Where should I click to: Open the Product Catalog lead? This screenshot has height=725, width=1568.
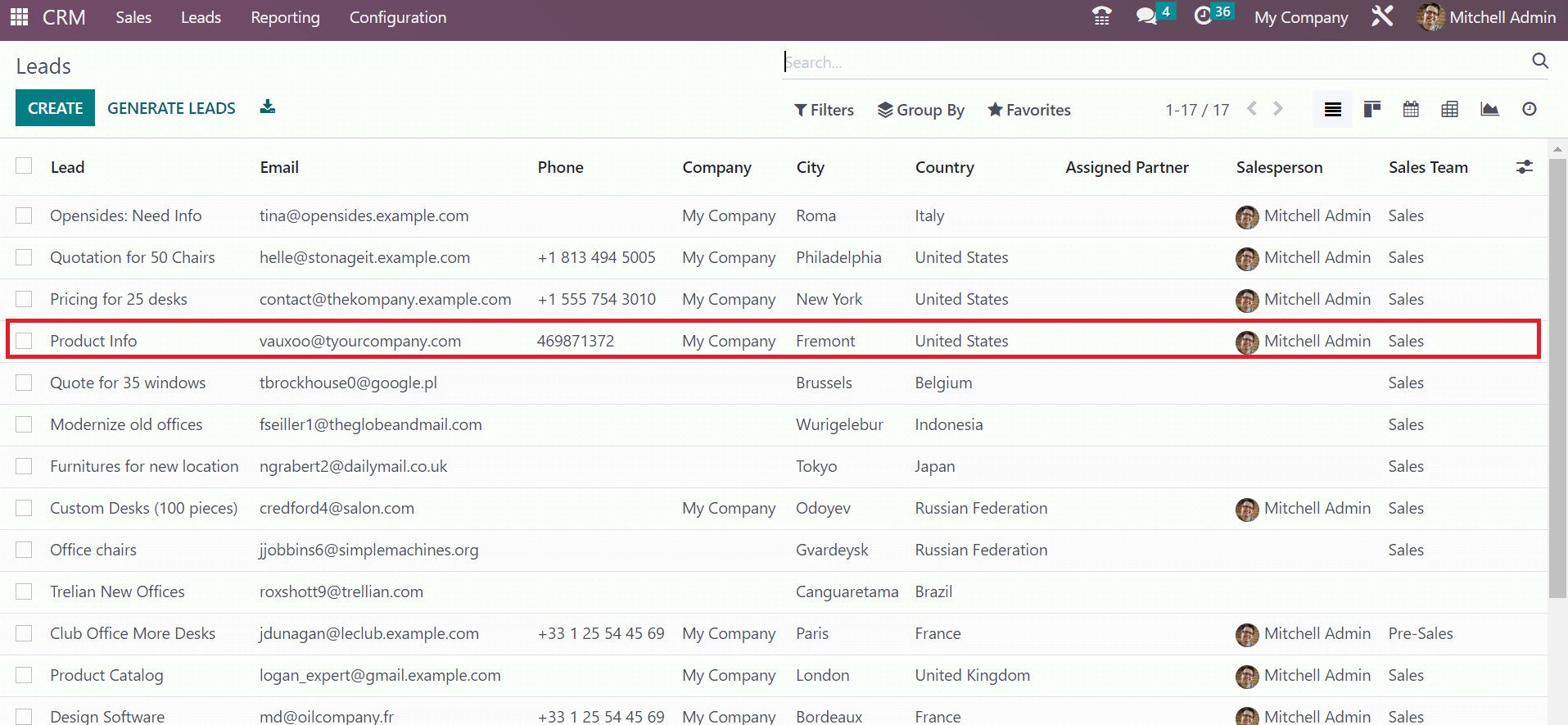[x=106, y=675]
